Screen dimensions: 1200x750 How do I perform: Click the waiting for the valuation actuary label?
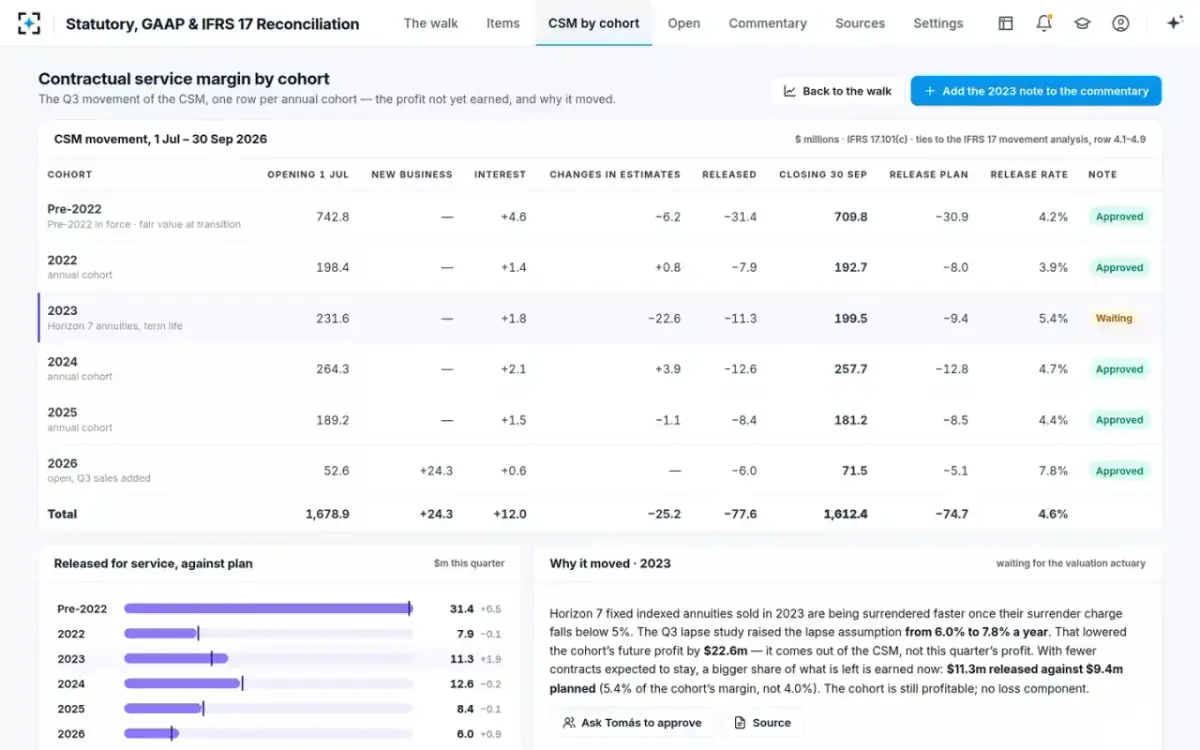pyautogui.click(x=1070, y=564)
